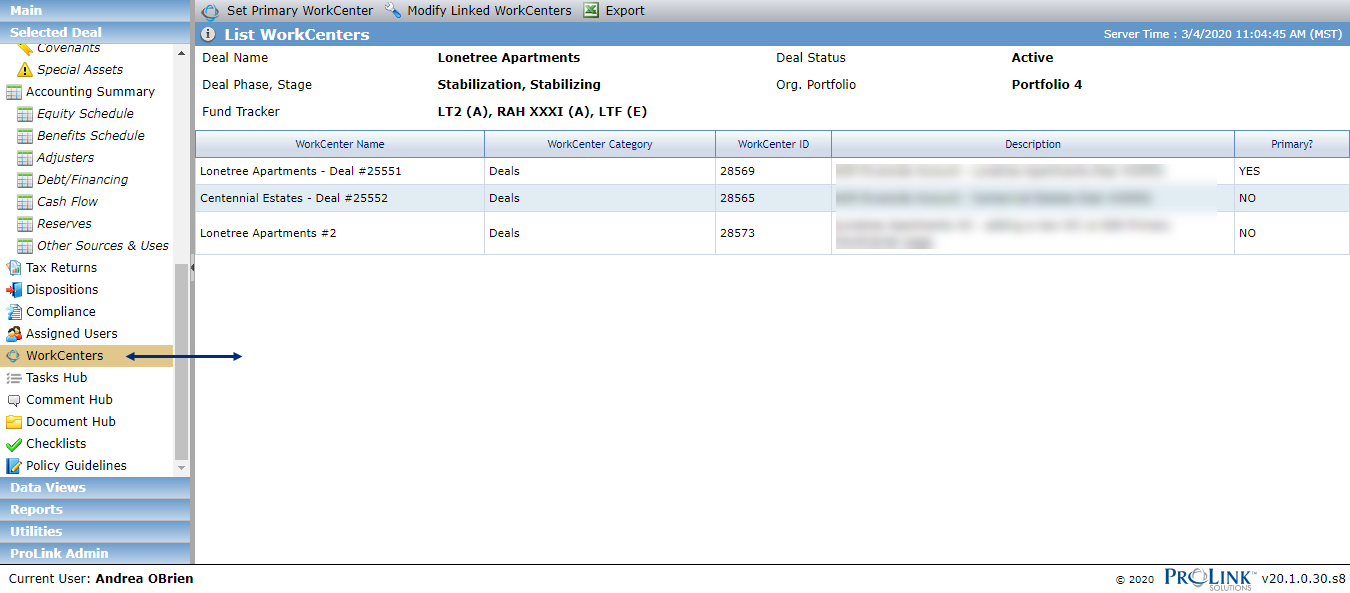Sort by WorkCenter ID column header
Image resolution: width=1350 pixels, height=593 pixels.
coord(773,144)
